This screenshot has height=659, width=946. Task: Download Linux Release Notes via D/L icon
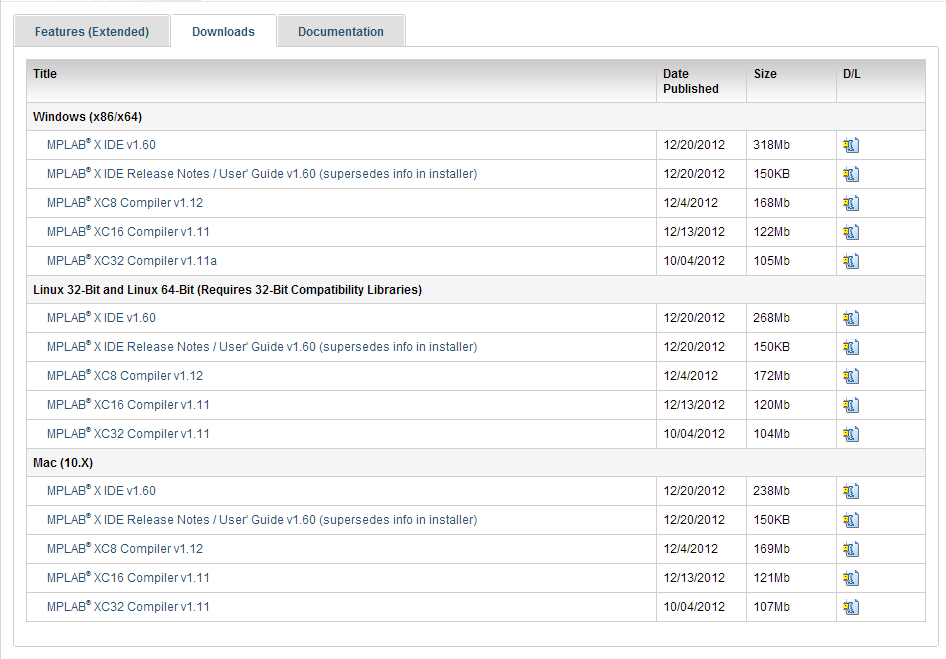tap(851, 348)
